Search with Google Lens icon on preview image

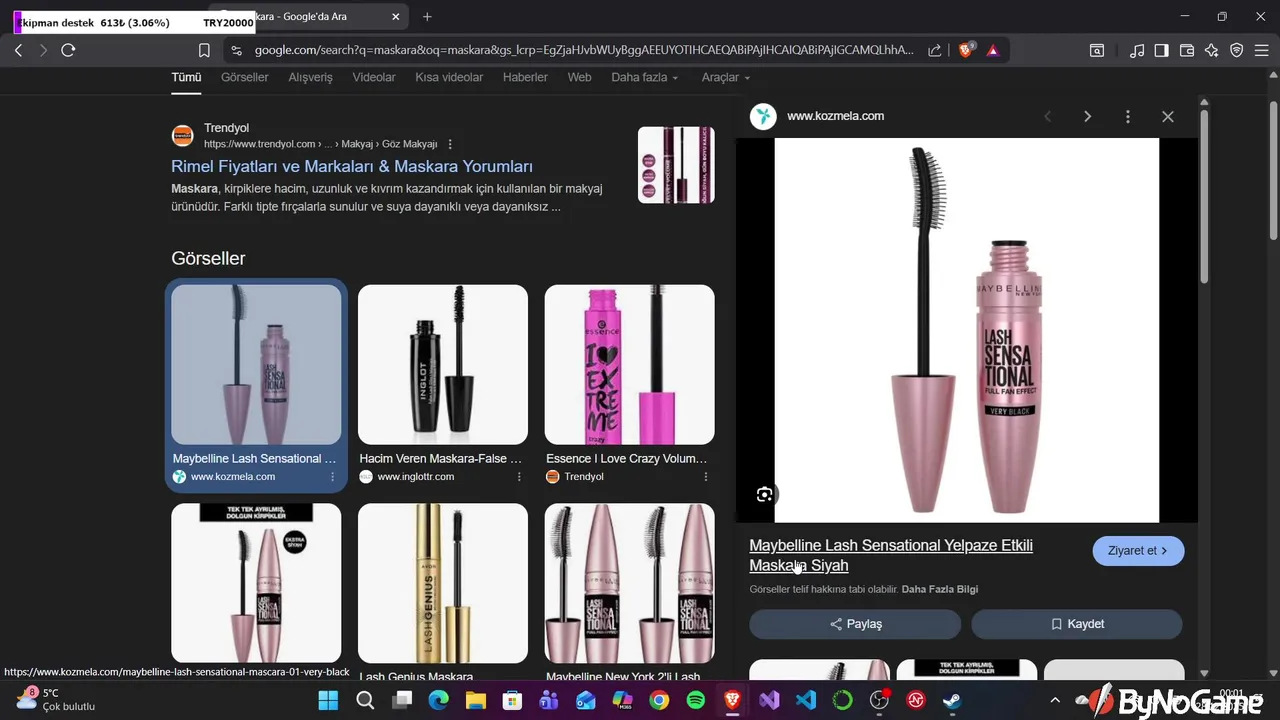click(x=764, y=494)
